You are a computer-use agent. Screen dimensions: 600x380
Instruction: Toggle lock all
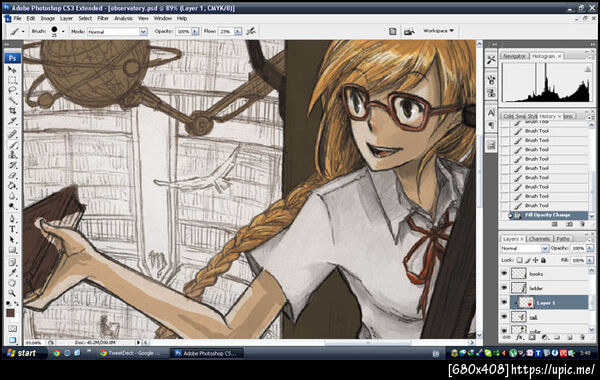pos(543,260)
